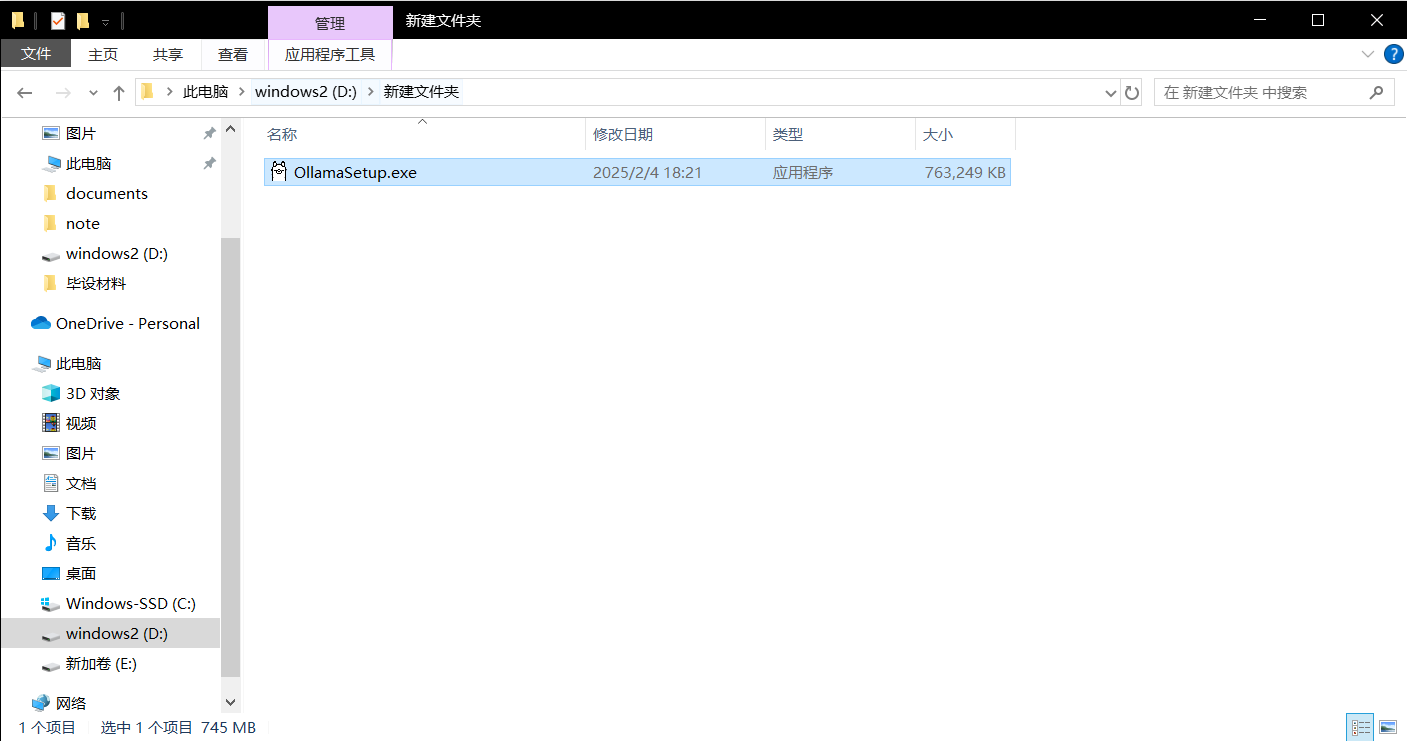This screenshot has width=1407, height=741.
Task: Click 此电脑 in address breadcrumb
Action: coord(205,92)
